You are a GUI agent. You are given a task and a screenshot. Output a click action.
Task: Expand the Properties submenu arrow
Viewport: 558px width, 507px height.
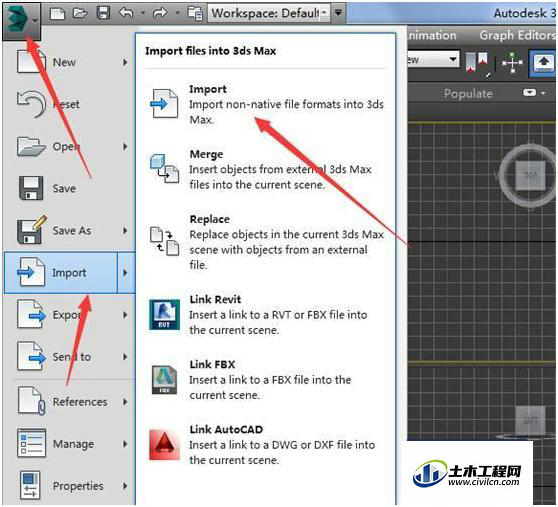[125, 486]
